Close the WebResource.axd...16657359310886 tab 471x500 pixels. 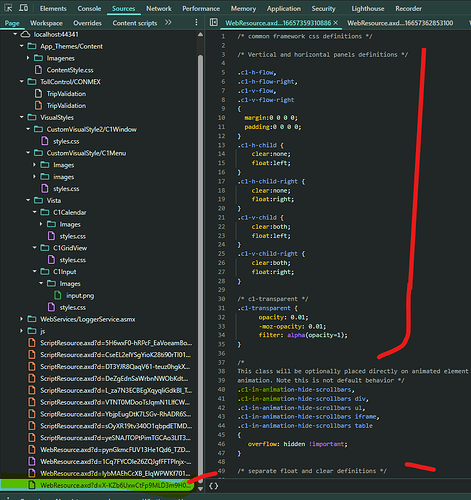(x=336, y=23)
